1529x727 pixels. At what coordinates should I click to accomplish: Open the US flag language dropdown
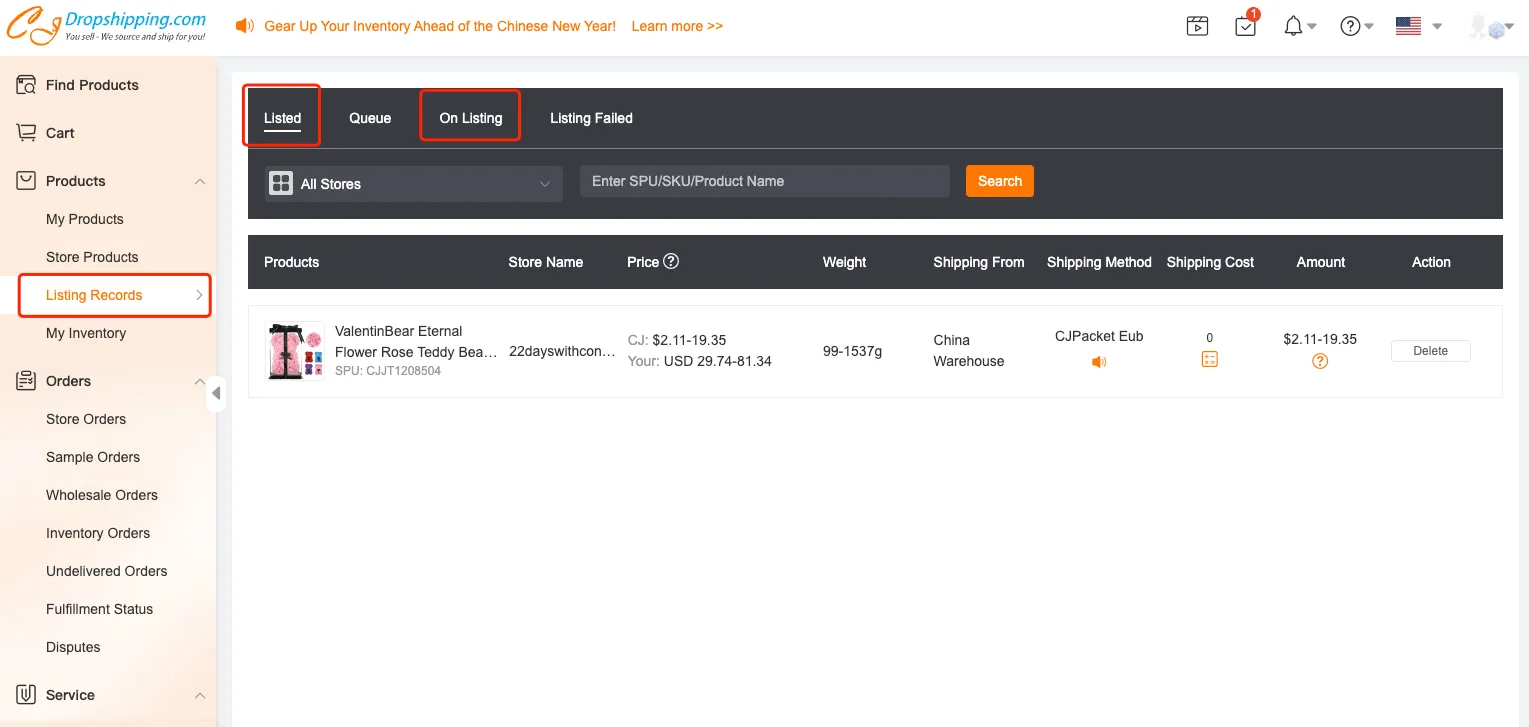1418,27
